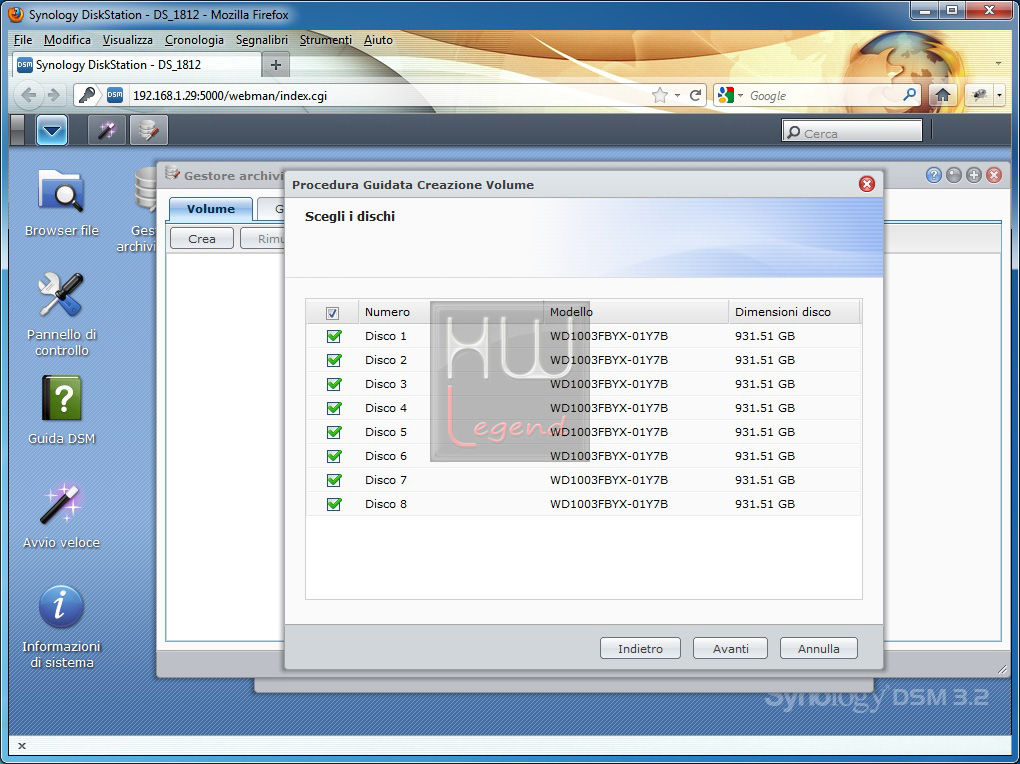Close the Volume Creation wizard dialog
Screen dimensions: 1020x764
866,184
